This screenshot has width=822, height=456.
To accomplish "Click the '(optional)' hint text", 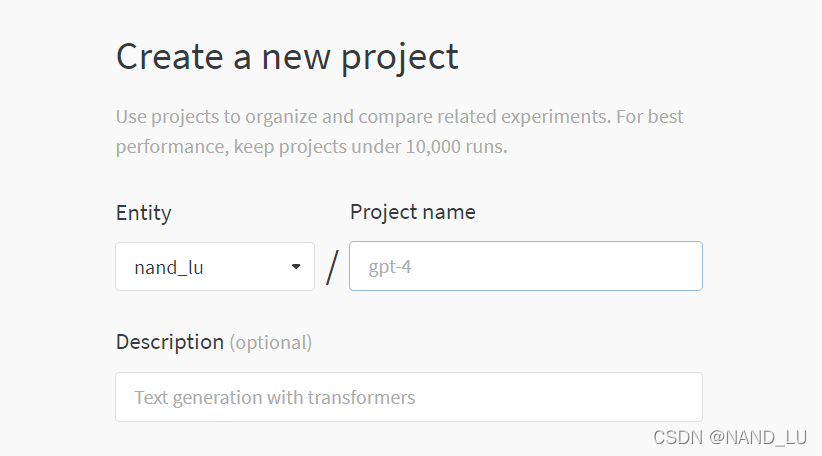I will 271,343.
